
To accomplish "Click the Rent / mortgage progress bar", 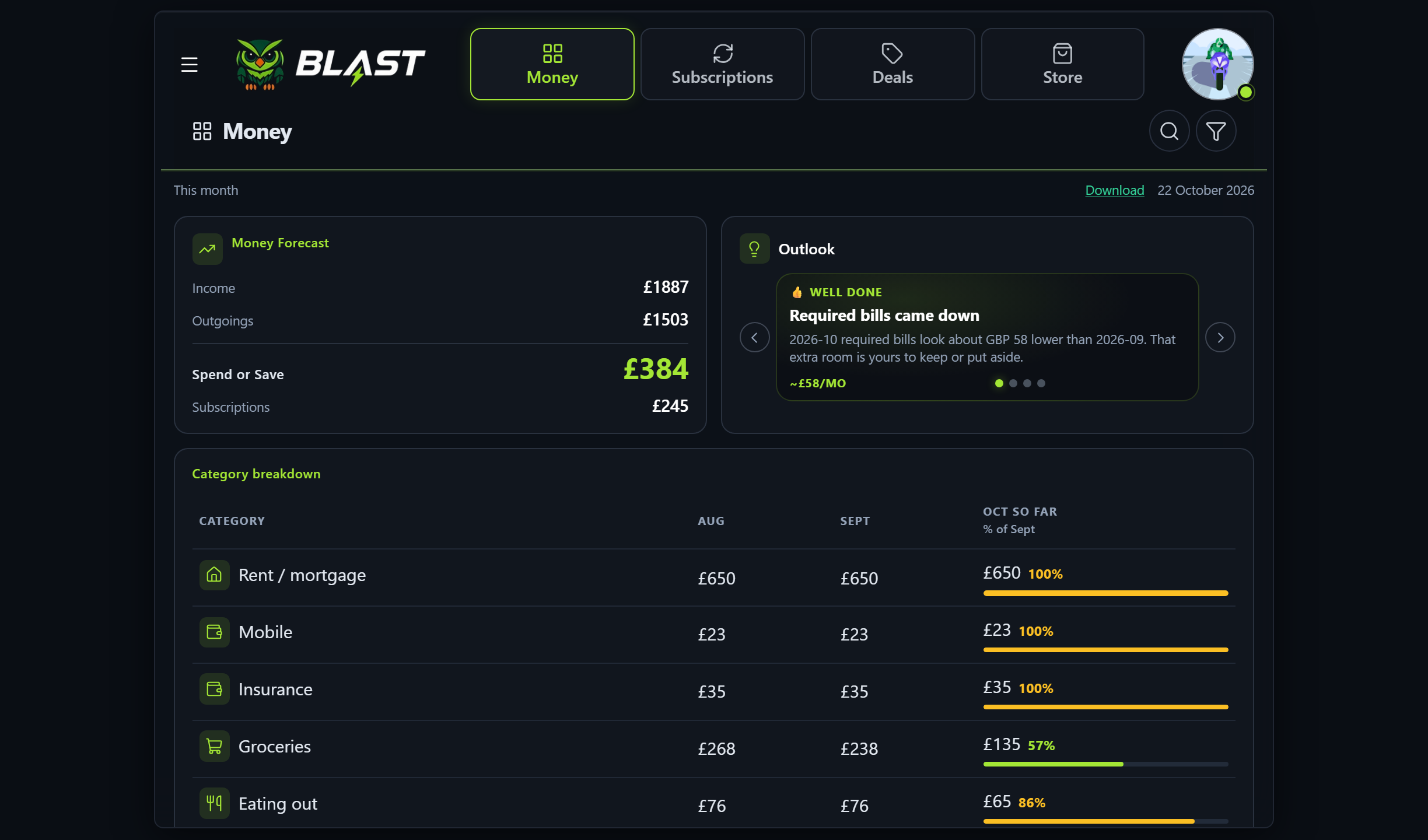I will pos(1105,593).
